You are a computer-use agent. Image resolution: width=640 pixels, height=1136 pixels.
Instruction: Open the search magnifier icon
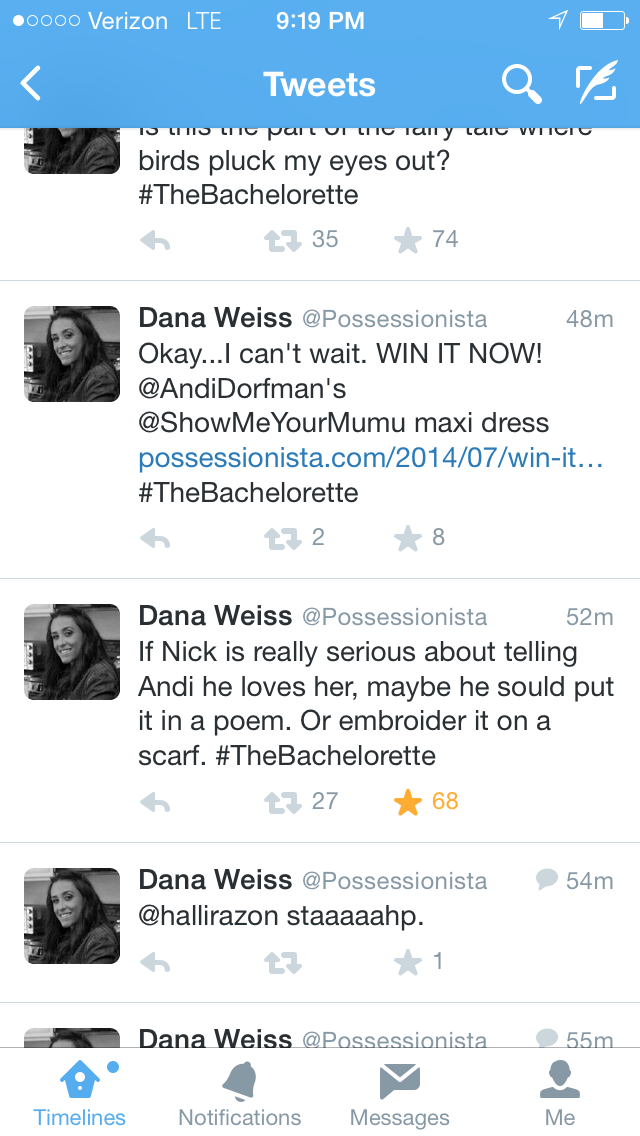pos(521,85)
